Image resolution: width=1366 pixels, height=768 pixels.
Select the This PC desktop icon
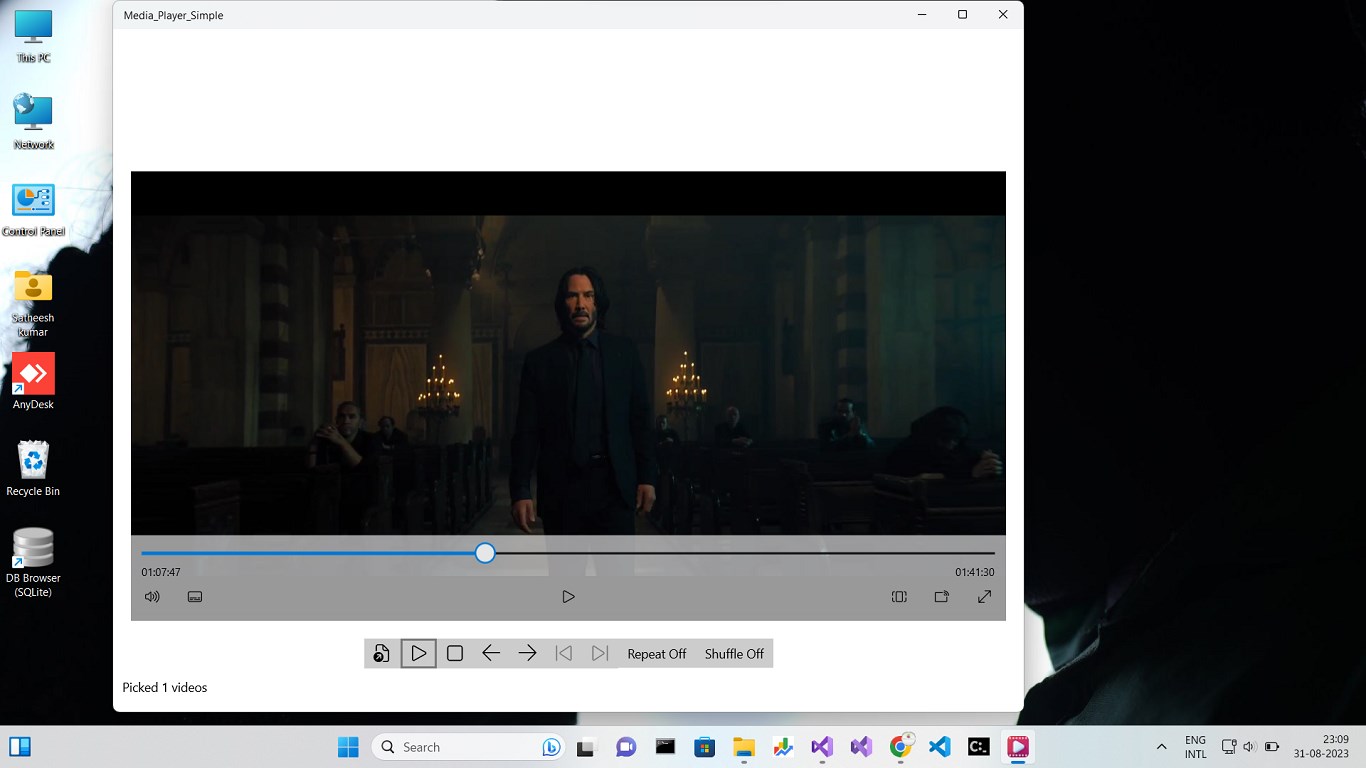(x=33, y=36)
